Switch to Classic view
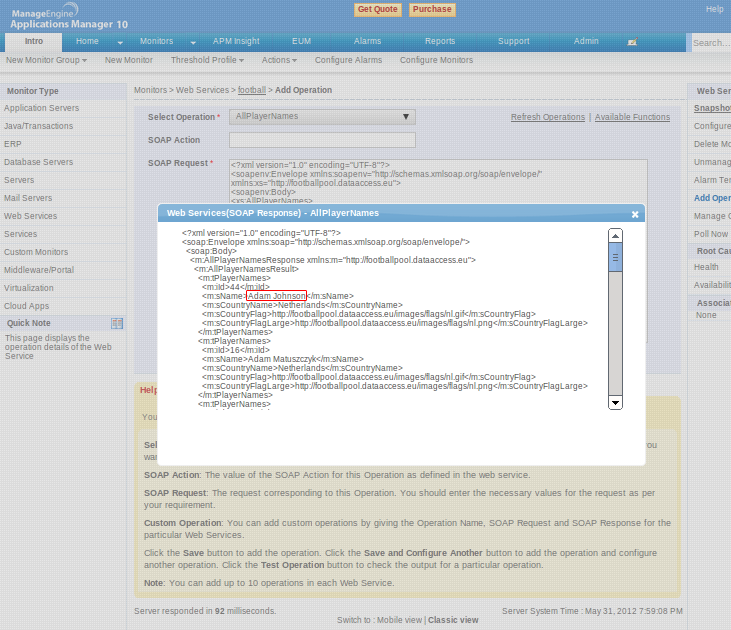The width and height of the screenshot is (731, 630). pyautogui.click(x=453, y=620)
